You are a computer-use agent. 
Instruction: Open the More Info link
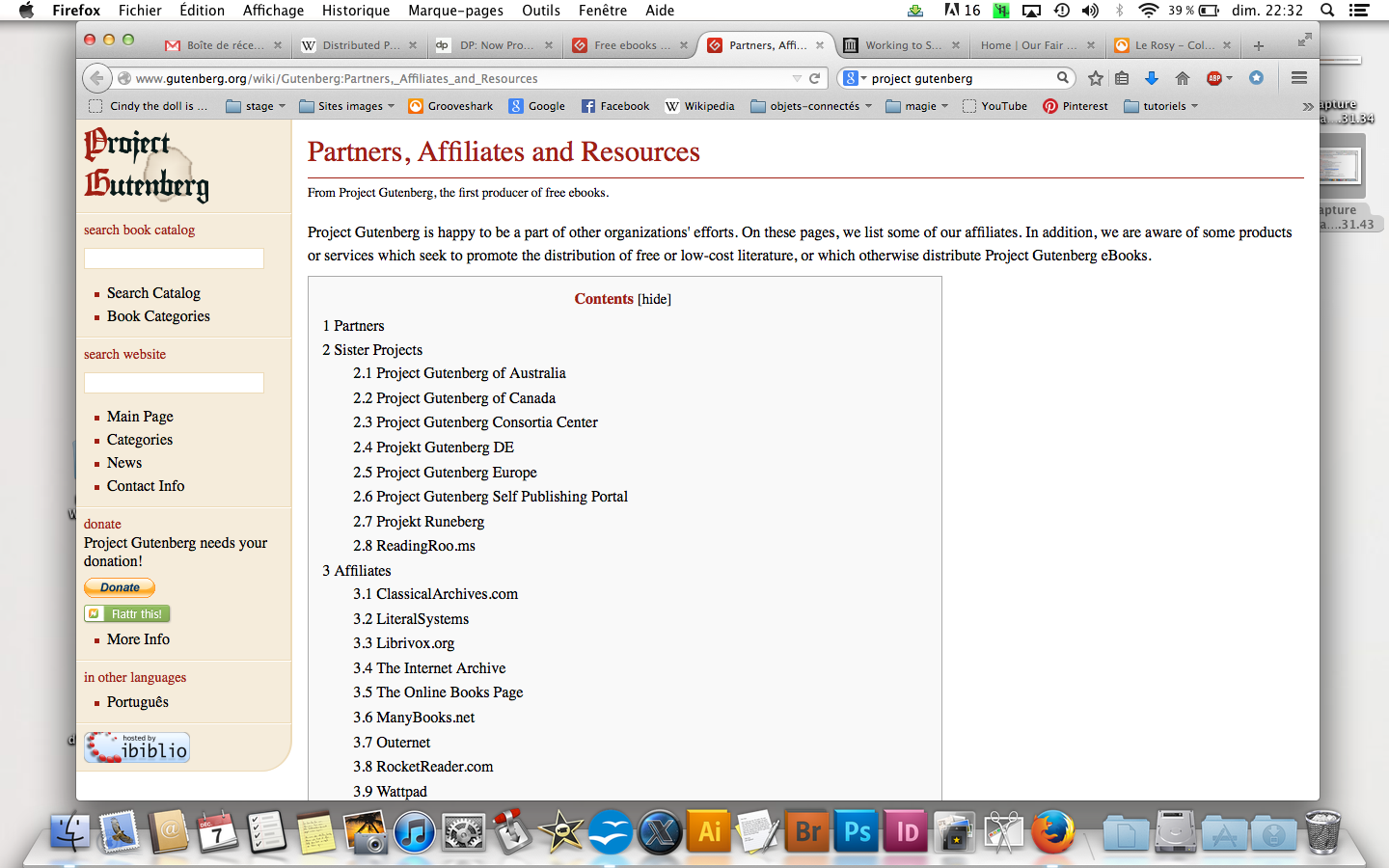138,639
